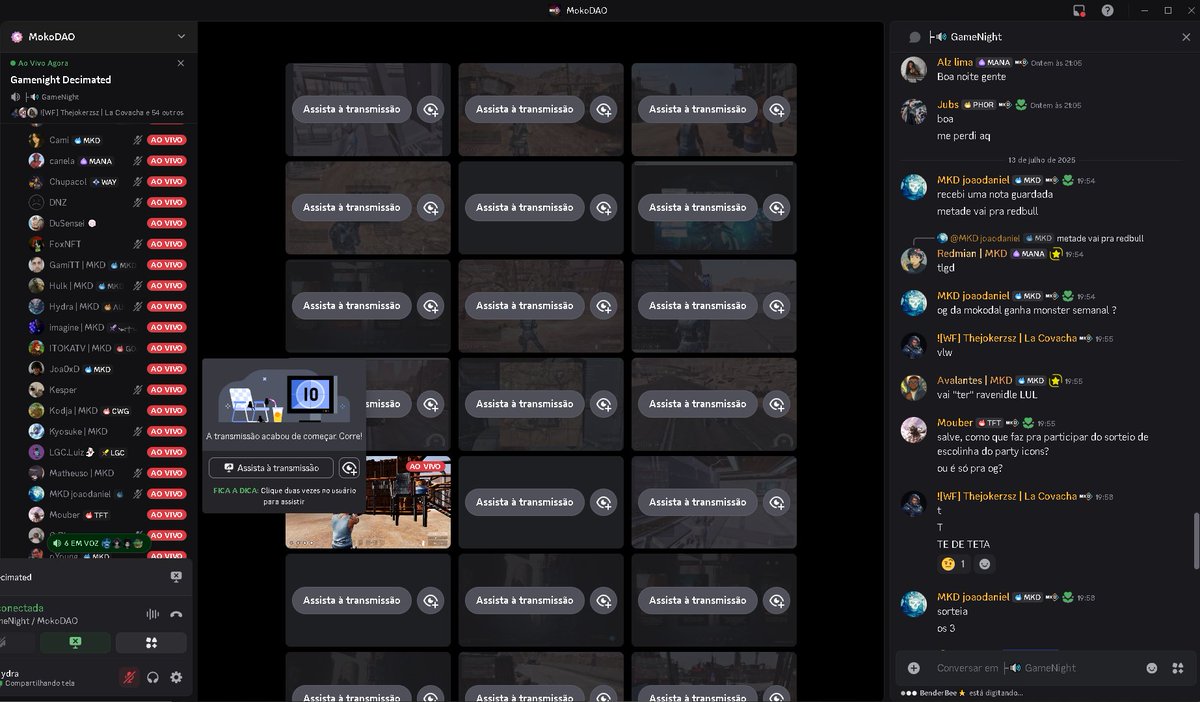Click the AO VIVO badge next to Cami
Screen dimensions: 1200x702
pos(167,140)
